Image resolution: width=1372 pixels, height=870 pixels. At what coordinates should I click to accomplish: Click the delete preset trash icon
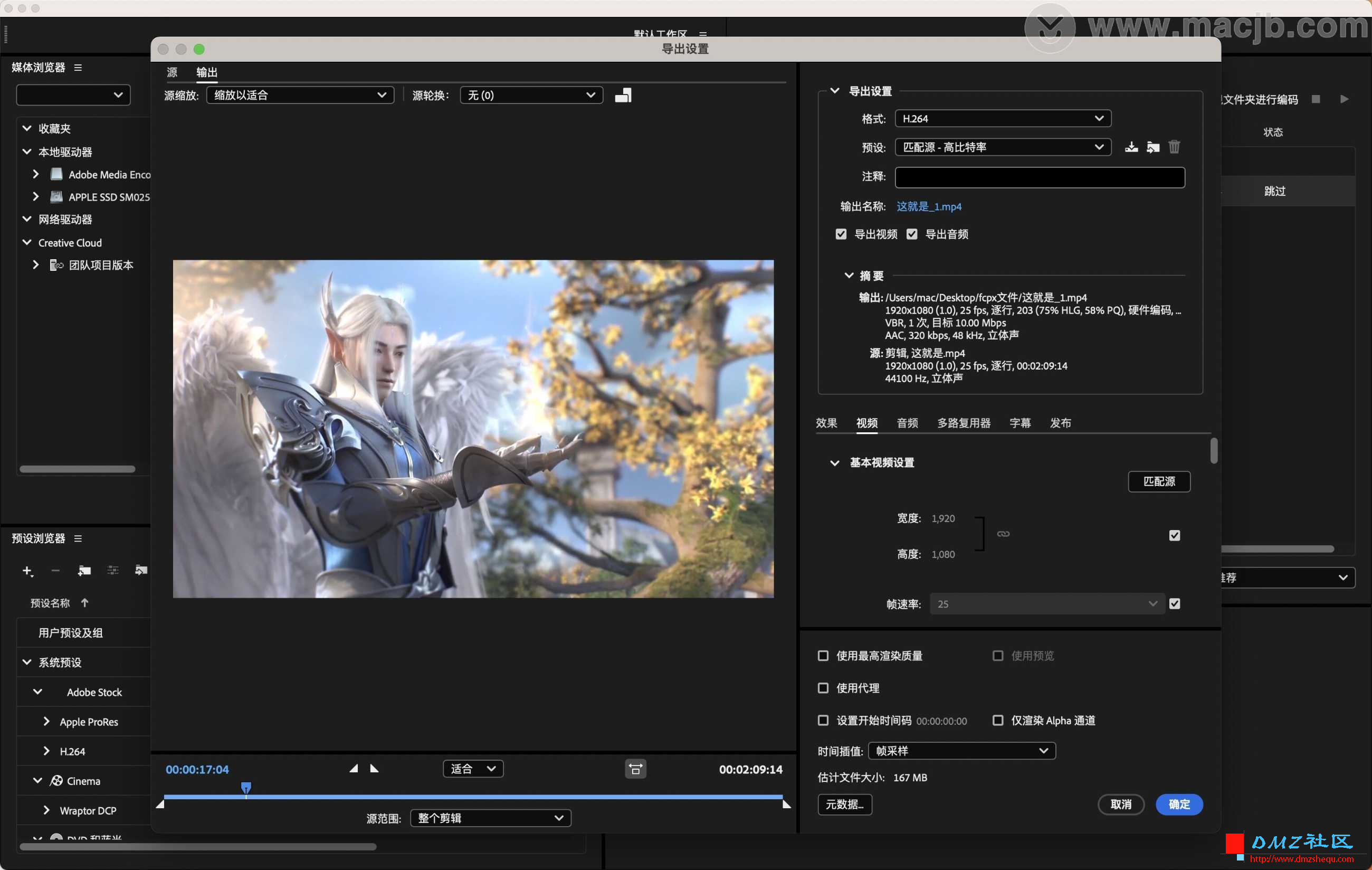pos(1174,147)
